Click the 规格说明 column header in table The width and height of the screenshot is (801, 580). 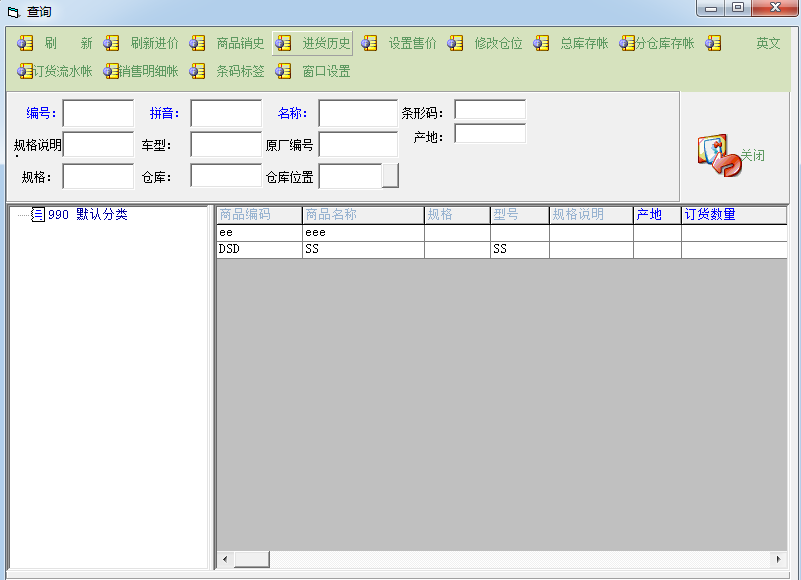click(x=592, y=215)
